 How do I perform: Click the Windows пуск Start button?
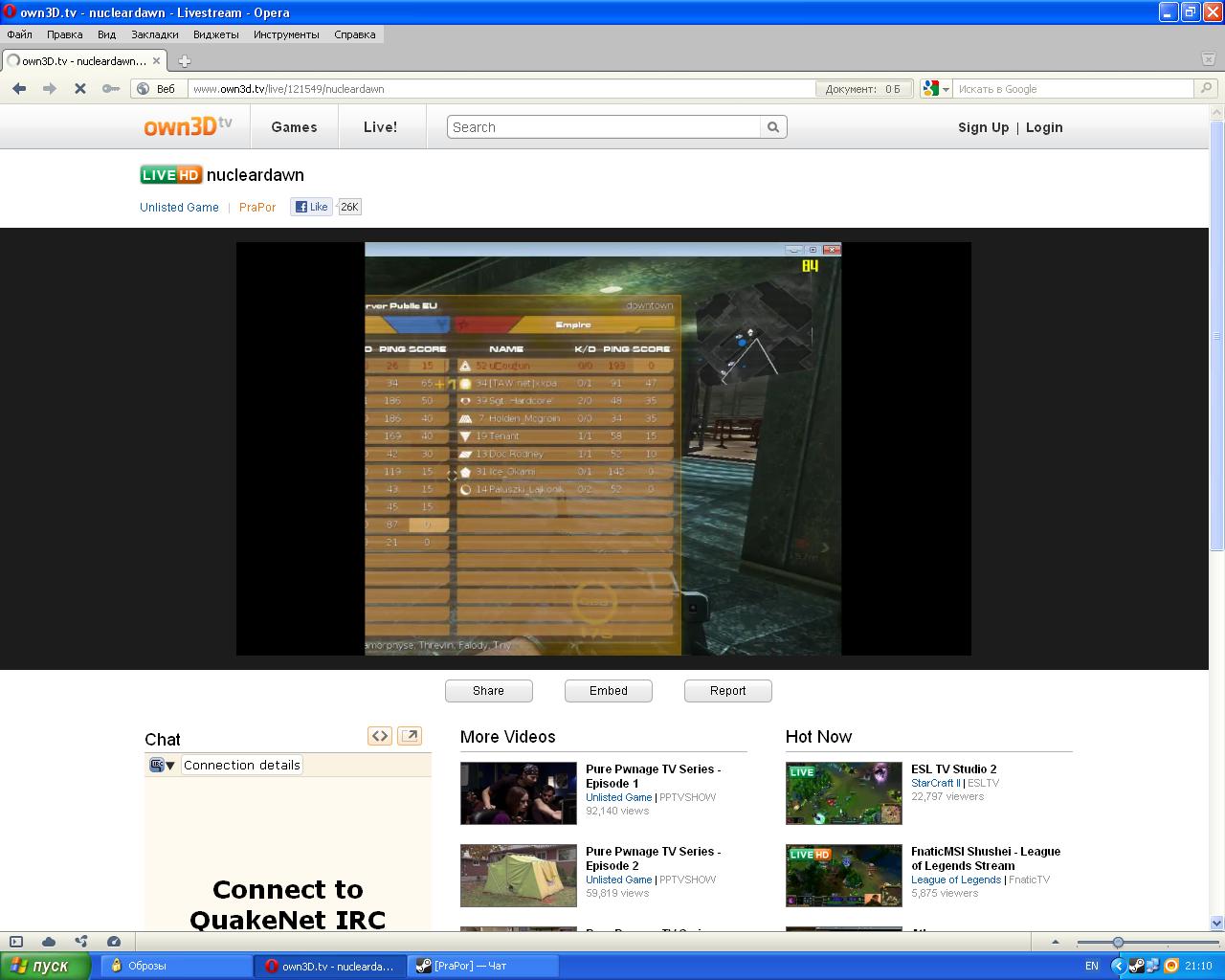click(x=46, y=966)
